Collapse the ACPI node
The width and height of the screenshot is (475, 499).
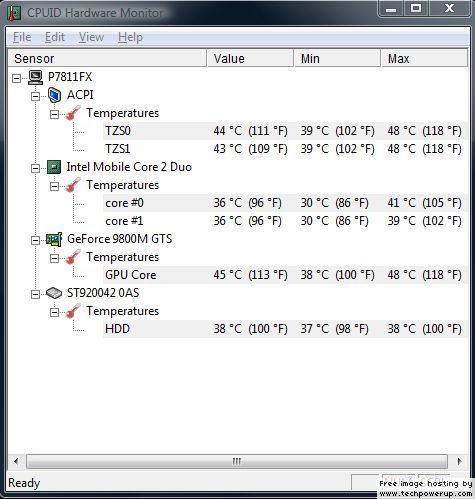[35, 97]
